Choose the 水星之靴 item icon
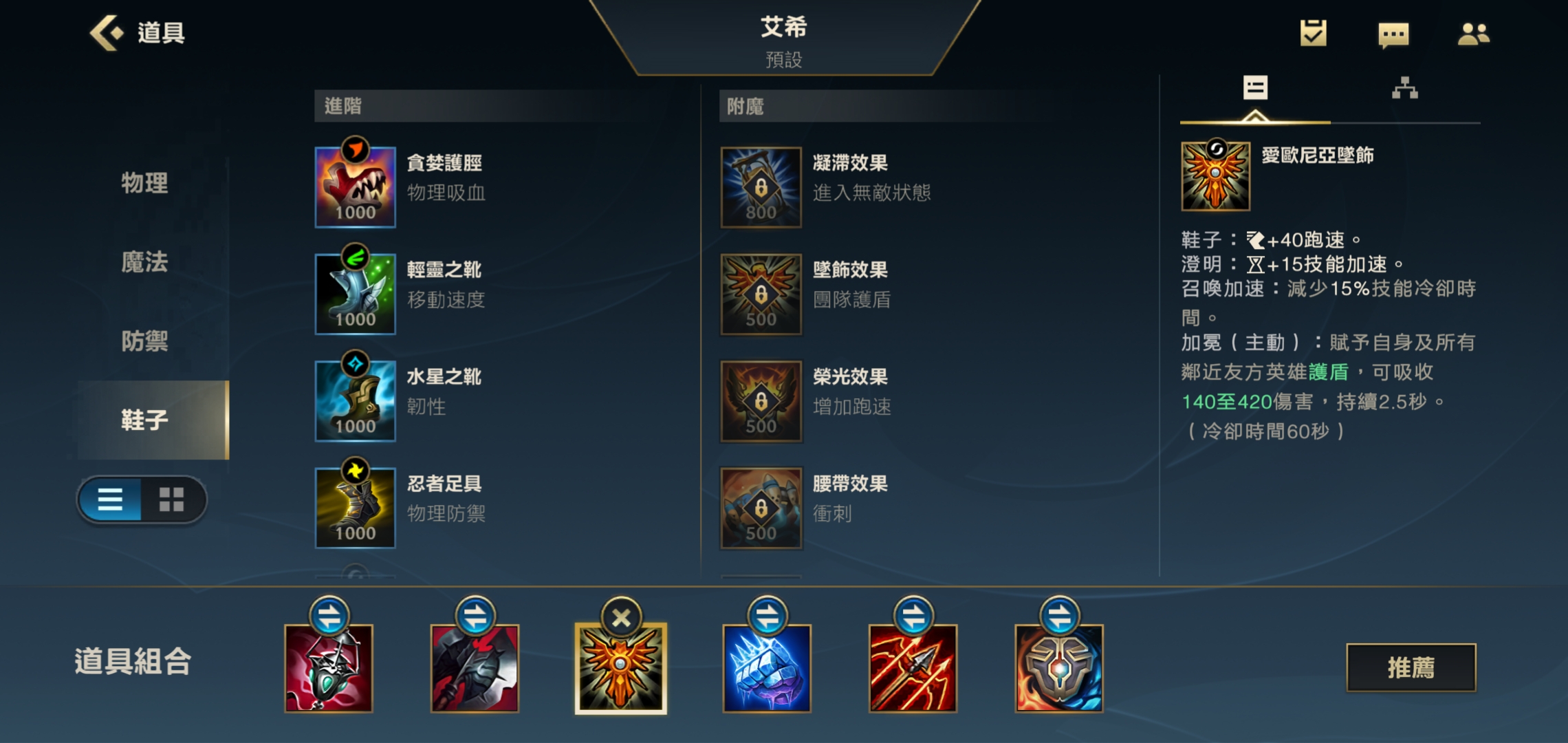 [355, 400]
